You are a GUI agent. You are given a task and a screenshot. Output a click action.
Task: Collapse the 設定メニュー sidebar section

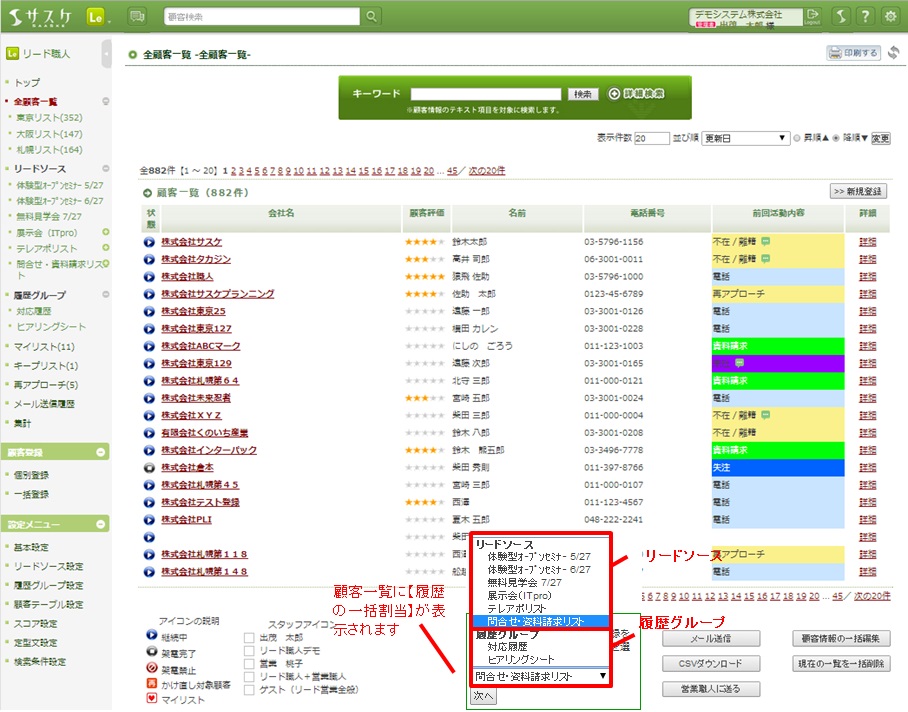(101, 524)
